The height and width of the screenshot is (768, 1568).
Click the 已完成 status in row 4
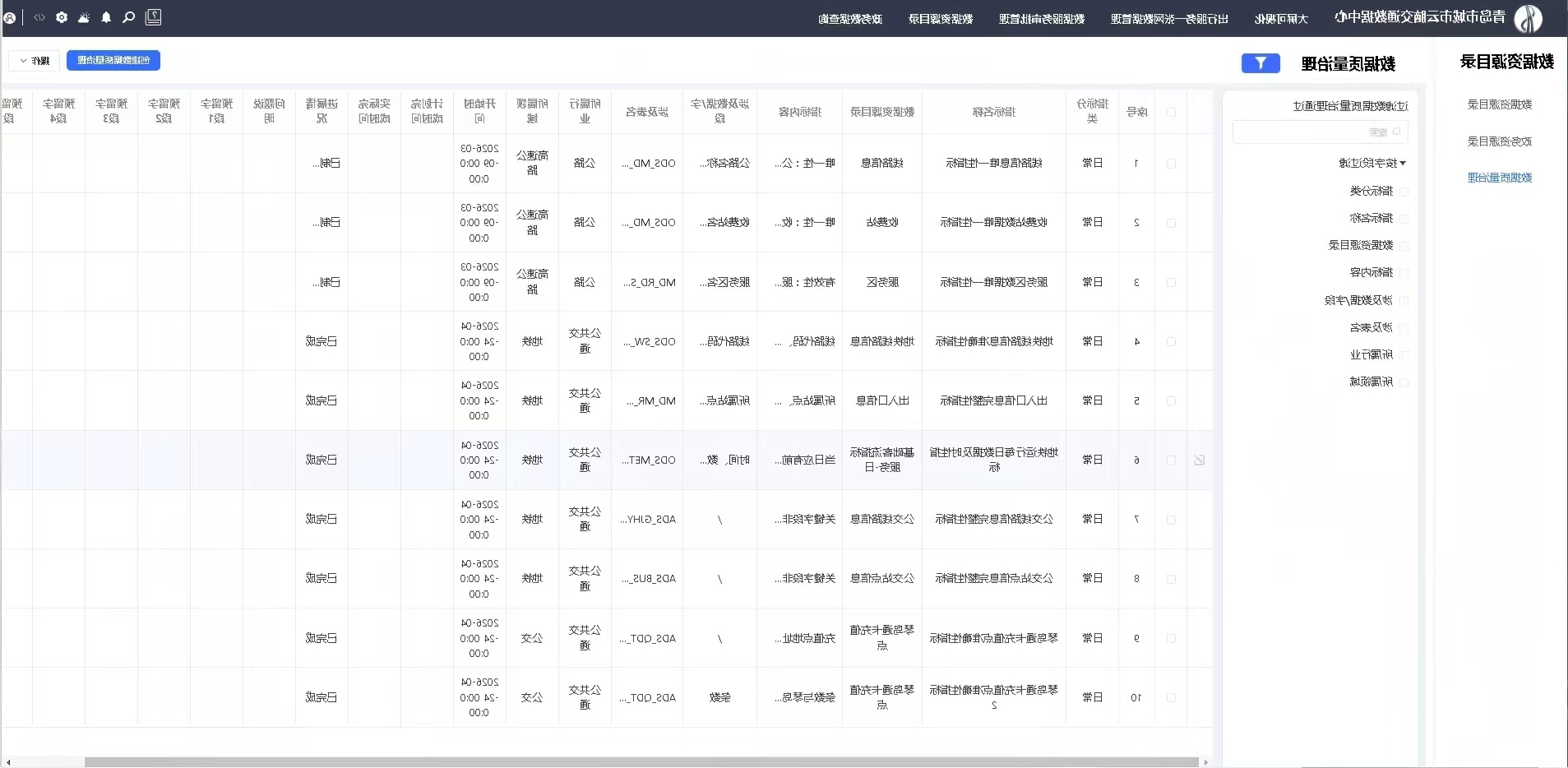point(321,341)
